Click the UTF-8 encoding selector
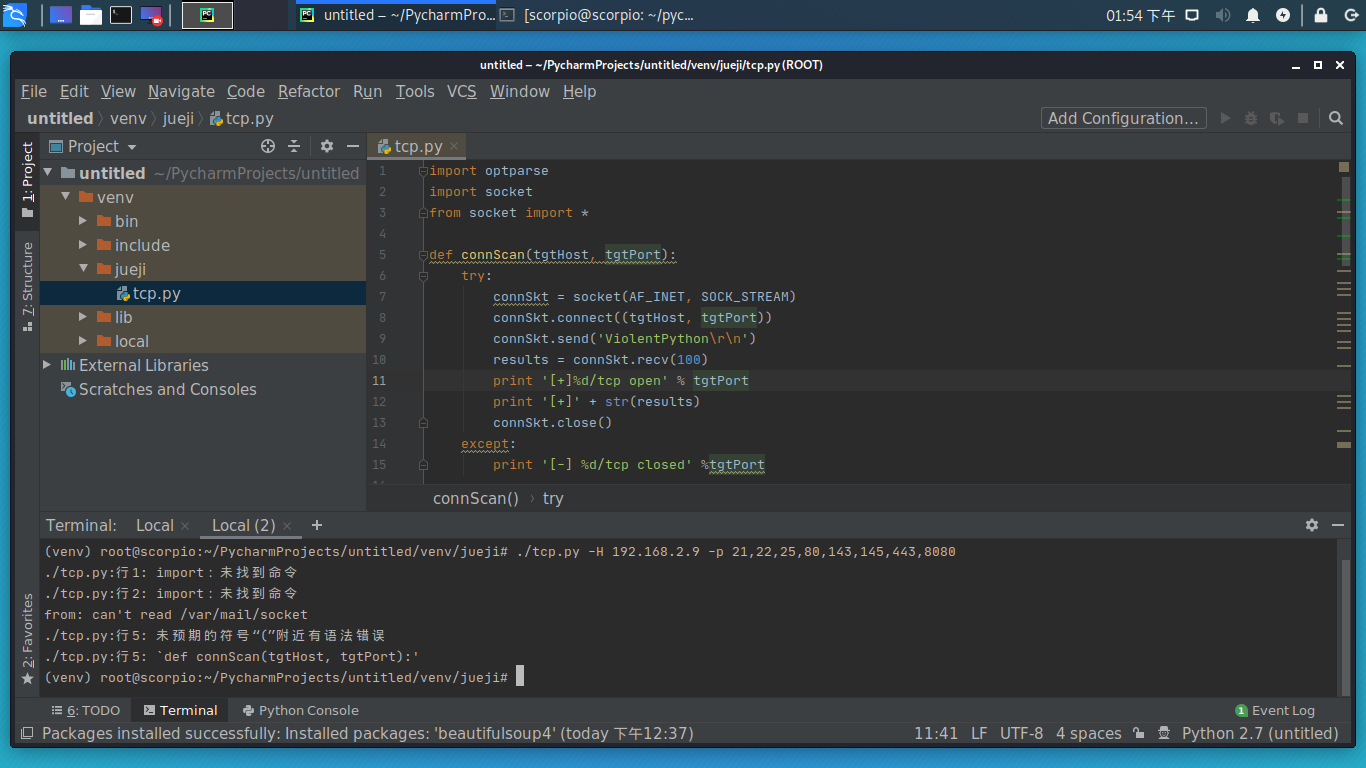This screenshot has width=1366, height=768. pyautogui.click(x=1021, y=733)
